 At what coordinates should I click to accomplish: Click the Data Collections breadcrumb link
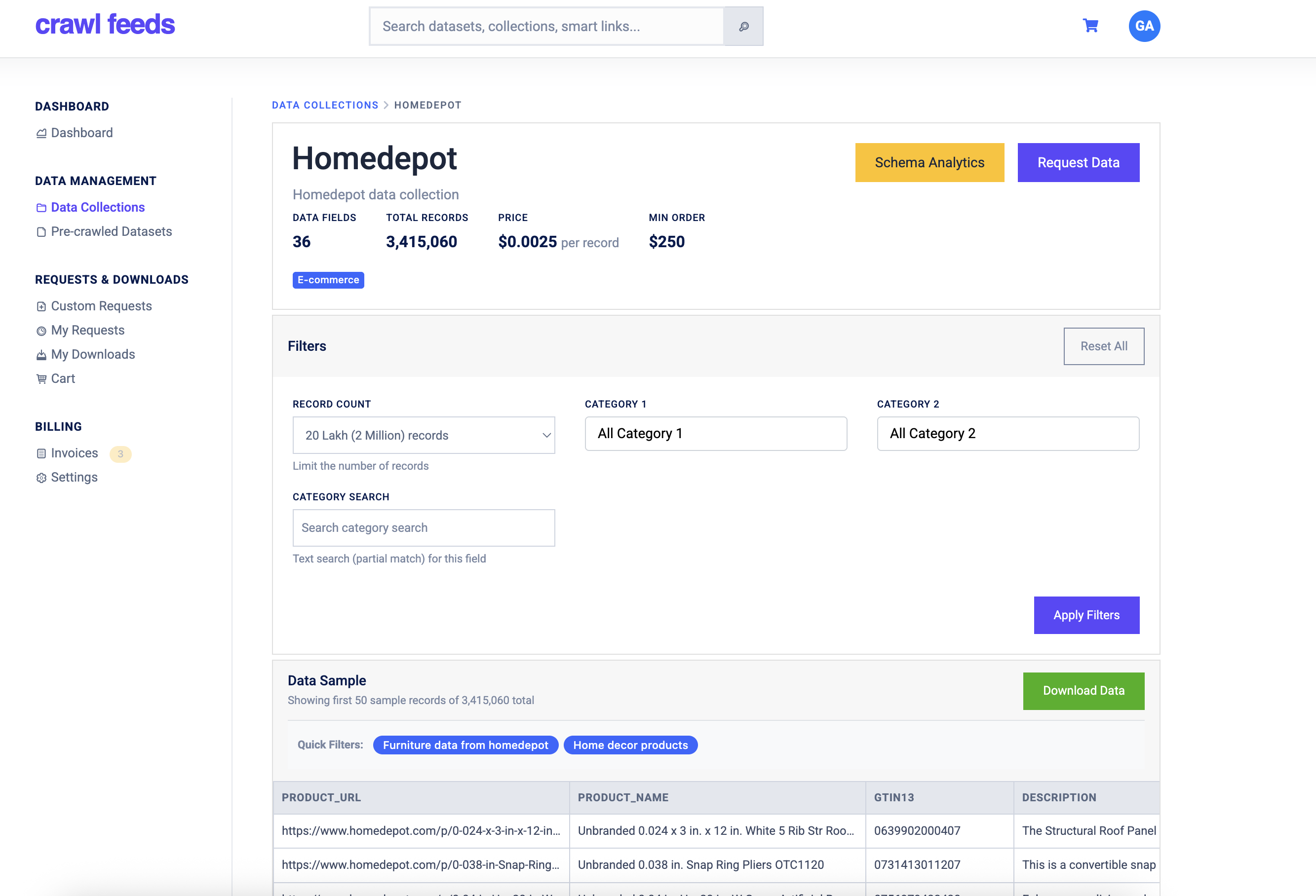(x=324, y=105)
